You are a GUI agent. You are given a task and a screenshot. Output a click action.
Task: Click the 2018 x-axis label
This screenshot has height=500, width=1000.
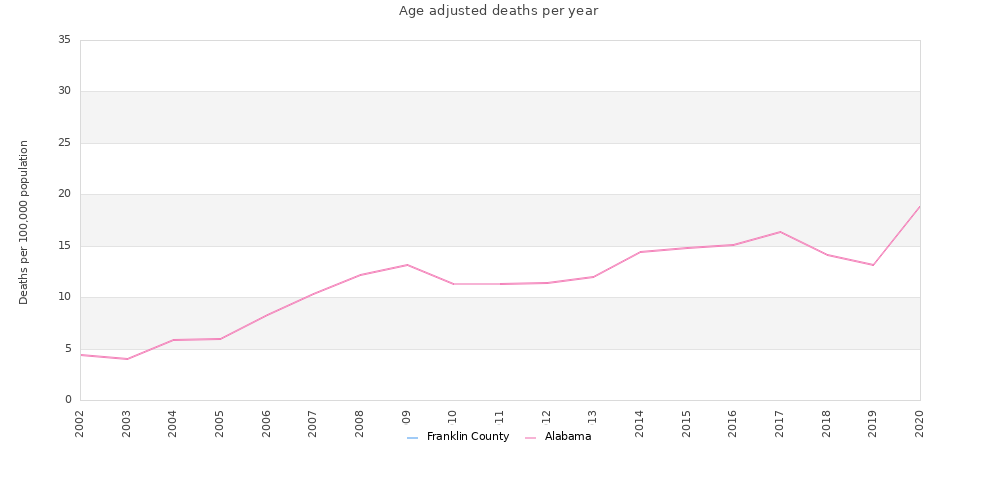(827, 423)
